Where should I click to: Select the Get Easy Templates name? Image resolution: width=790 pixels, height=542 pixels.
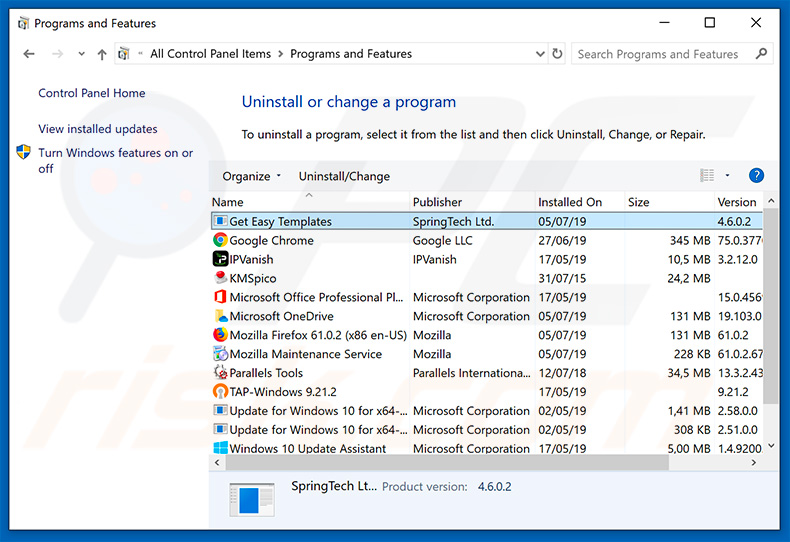pyautogui.click(x=281, y=222)
